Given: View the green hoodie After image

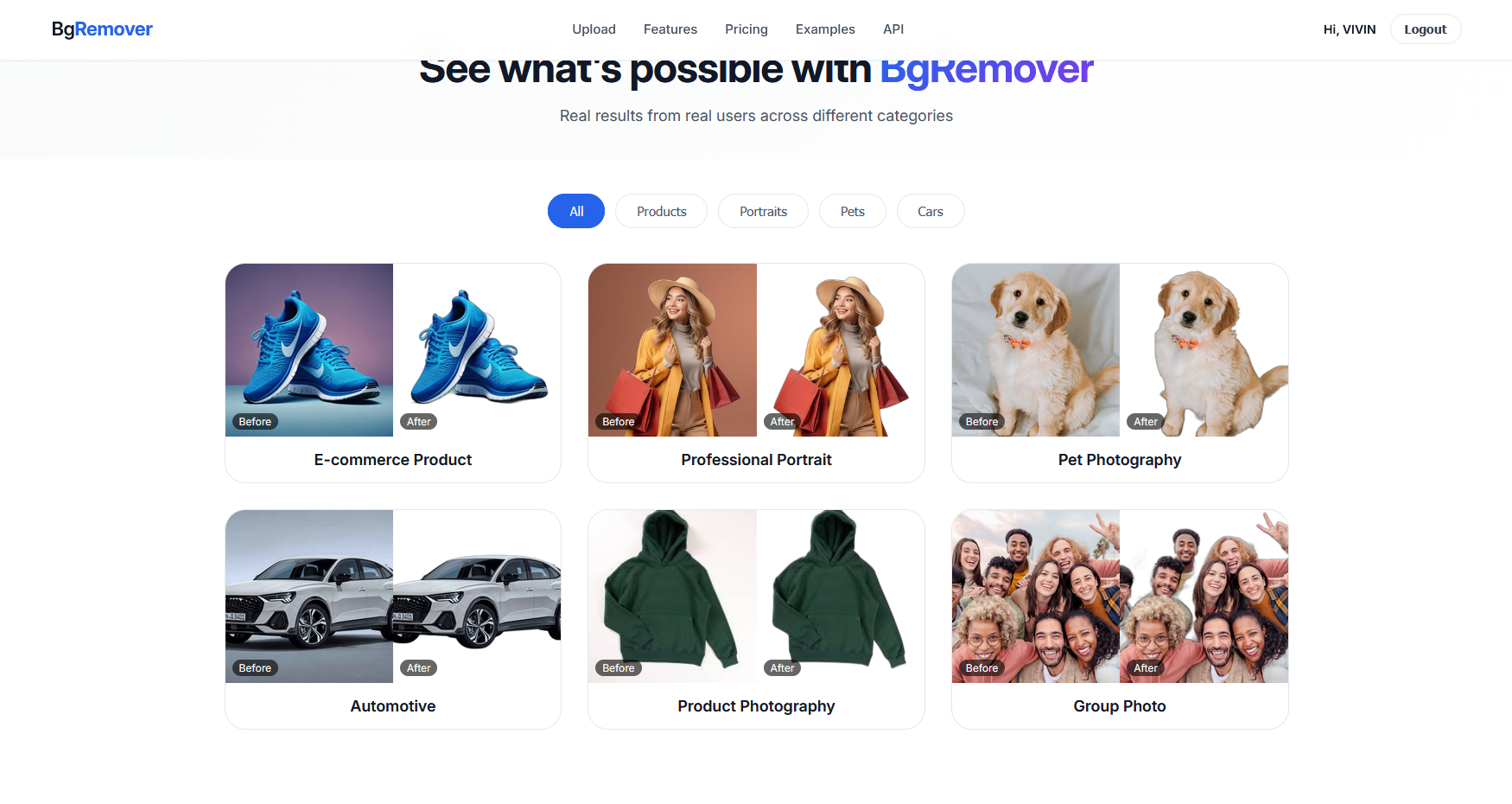Looking at the screenshot, I should point(841,597).
